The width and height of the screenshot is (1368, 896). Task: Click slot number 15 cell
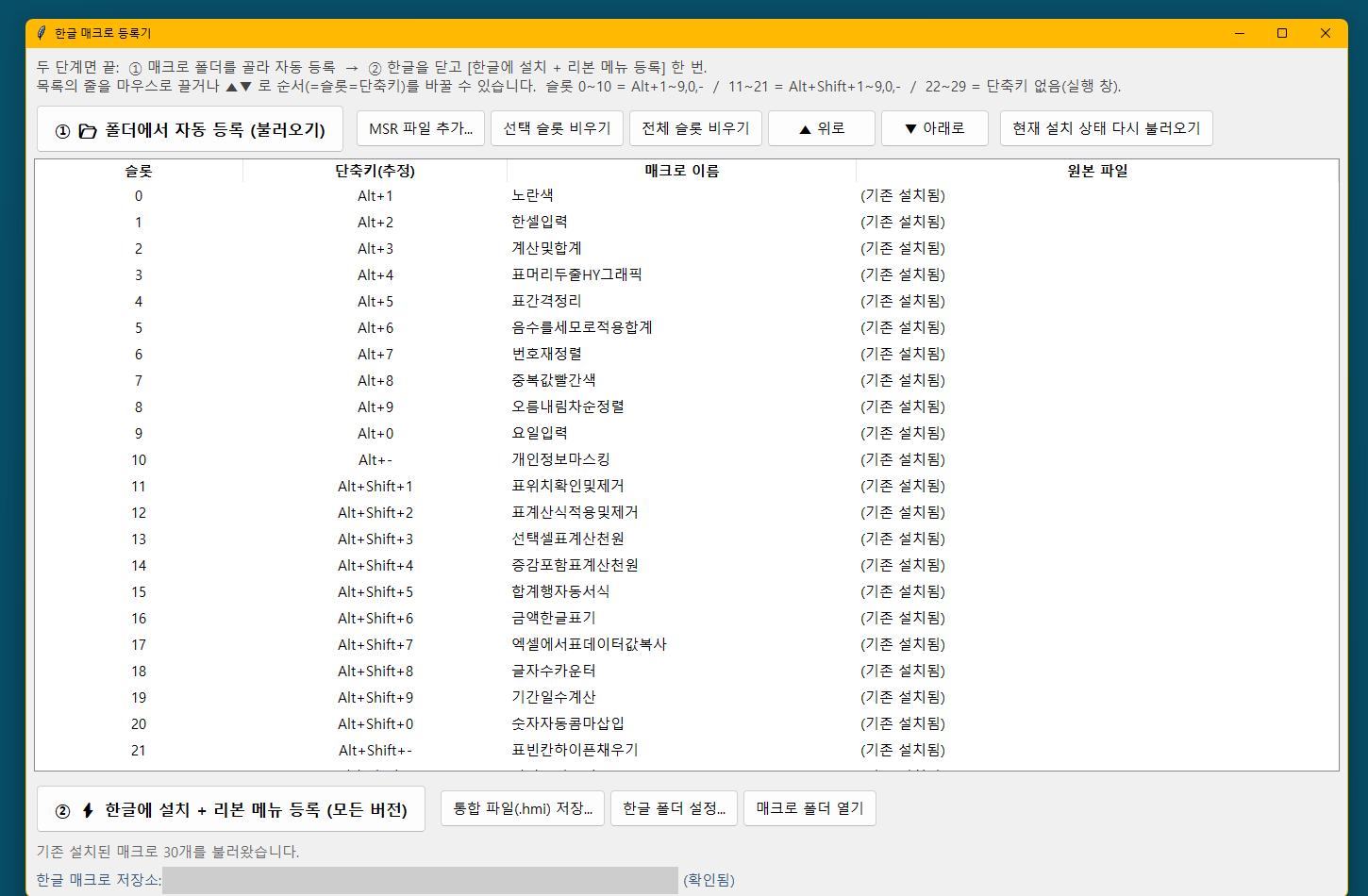pyautogui.click(x=139, y=592)
